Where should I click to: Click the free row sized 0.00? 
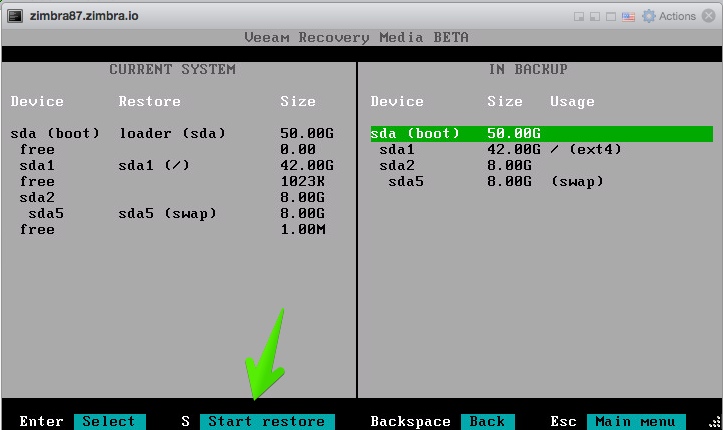click(167, 149)
